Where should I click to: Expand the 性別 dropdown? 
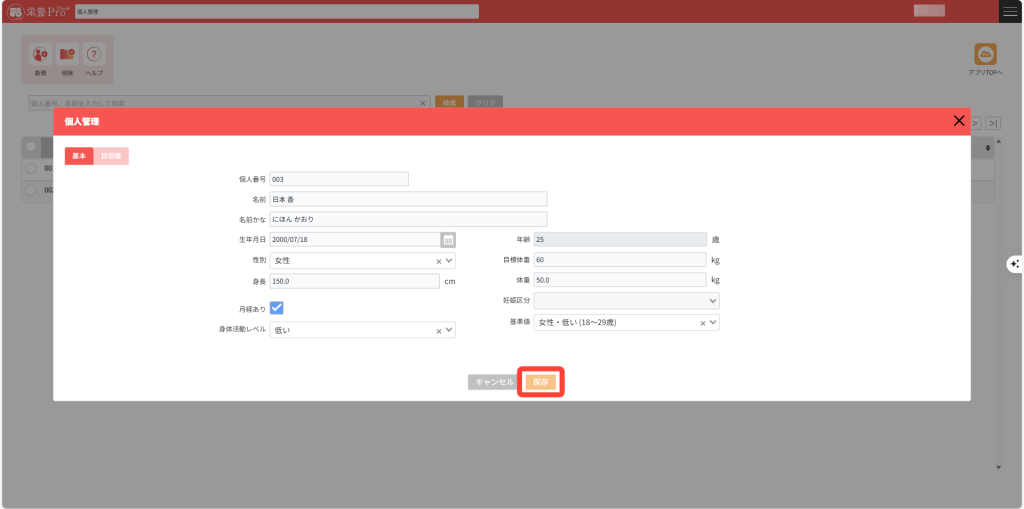(x=449, y=261)
